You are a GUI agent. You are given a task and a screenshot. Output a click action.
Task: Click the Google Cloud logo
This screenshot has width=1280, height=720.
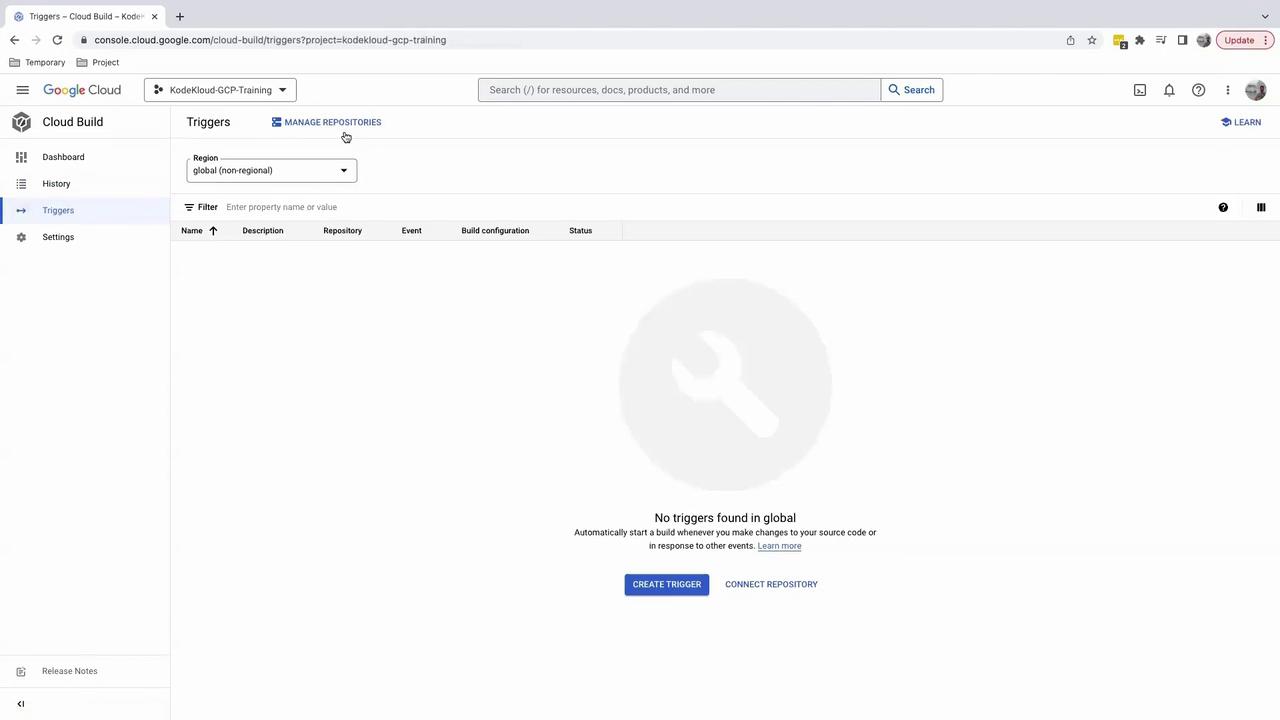(82, 90)
